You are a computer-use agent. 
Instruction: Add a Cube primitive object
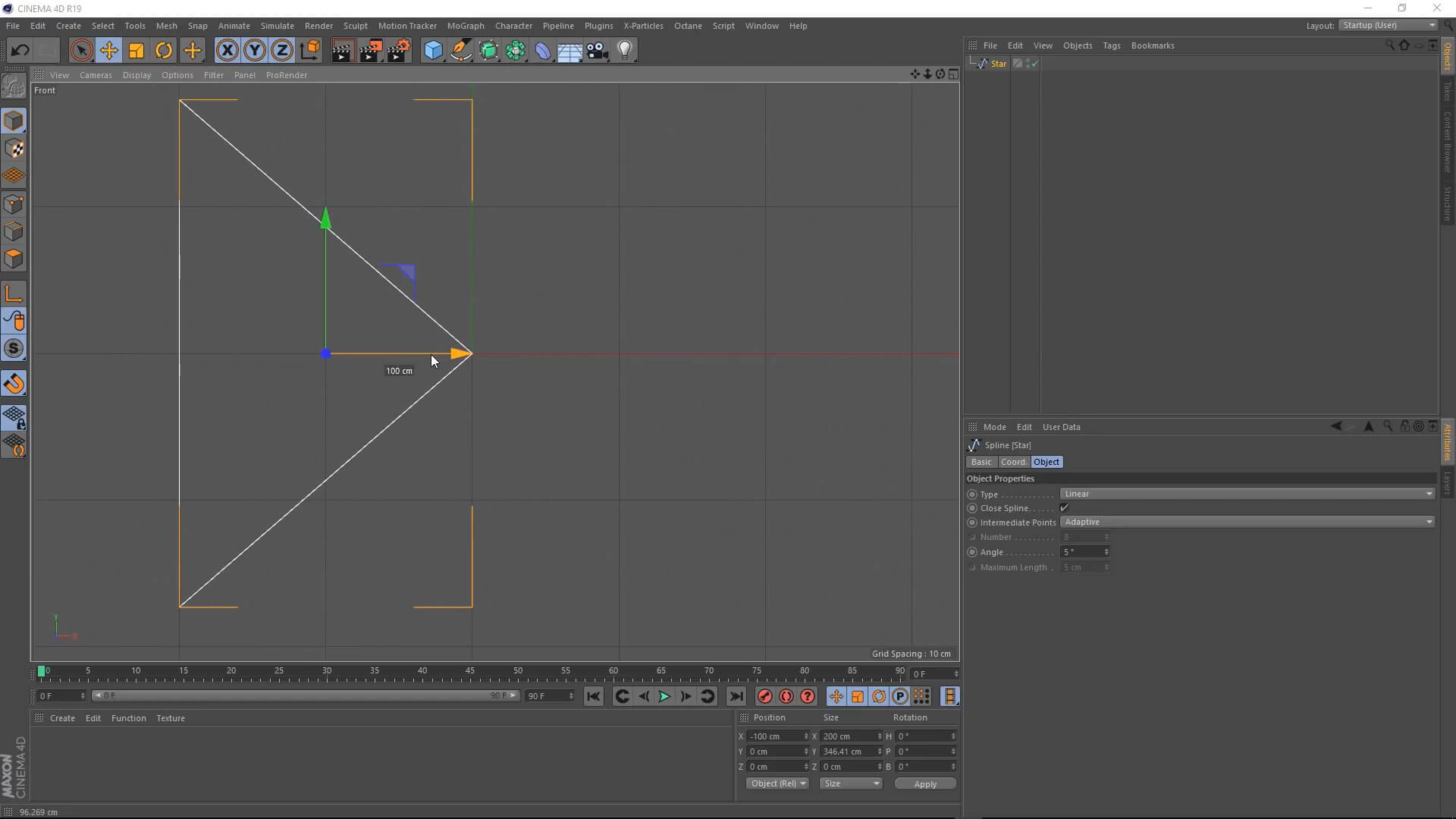pyautogui.click(x=433, y=51)
